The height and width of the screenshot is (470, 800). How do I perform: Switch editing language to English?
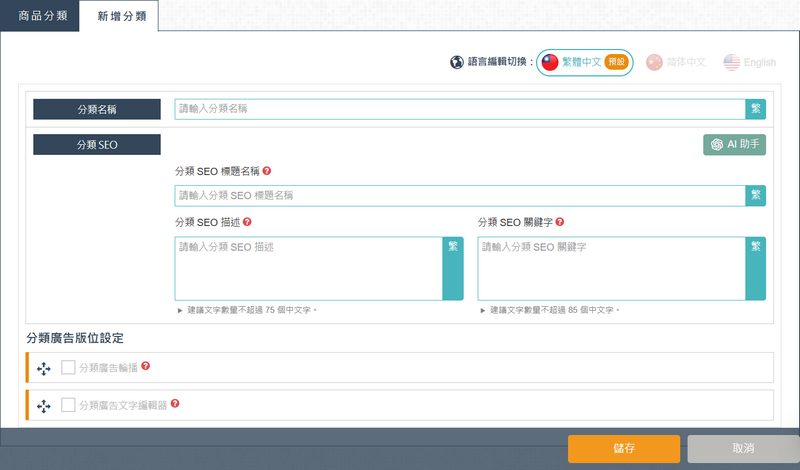750,62
